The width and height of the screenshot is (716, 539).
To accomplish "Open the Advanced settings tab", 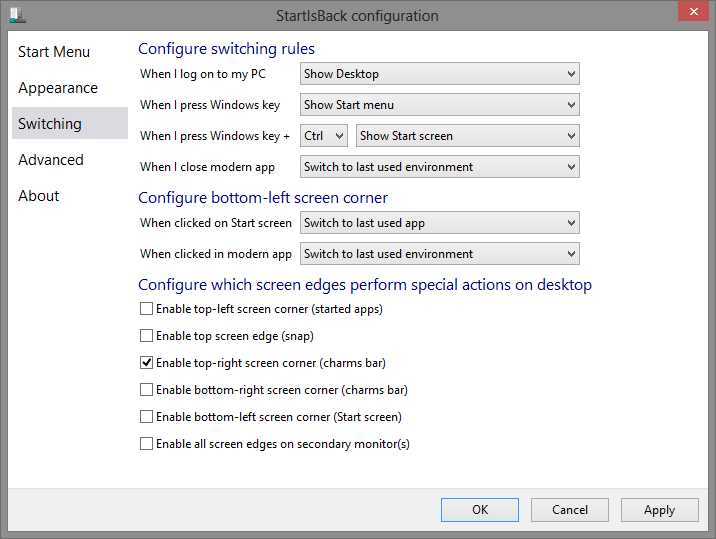I will 51,160.
